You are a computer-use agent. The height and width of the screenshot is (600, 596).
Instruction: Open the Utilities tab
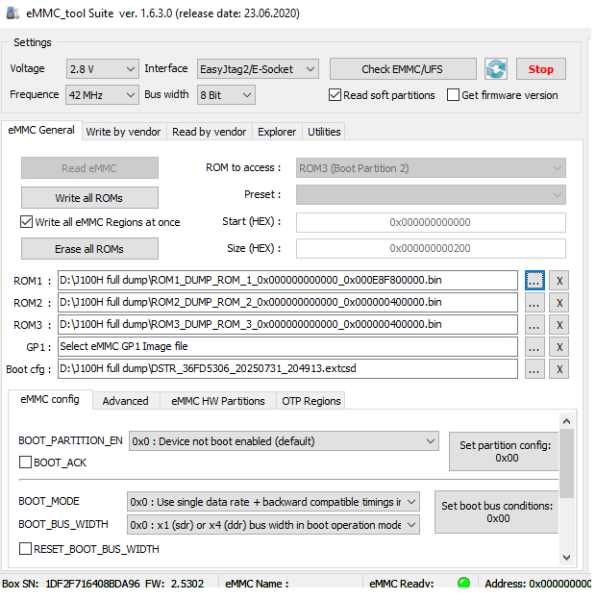click(324, 132)
